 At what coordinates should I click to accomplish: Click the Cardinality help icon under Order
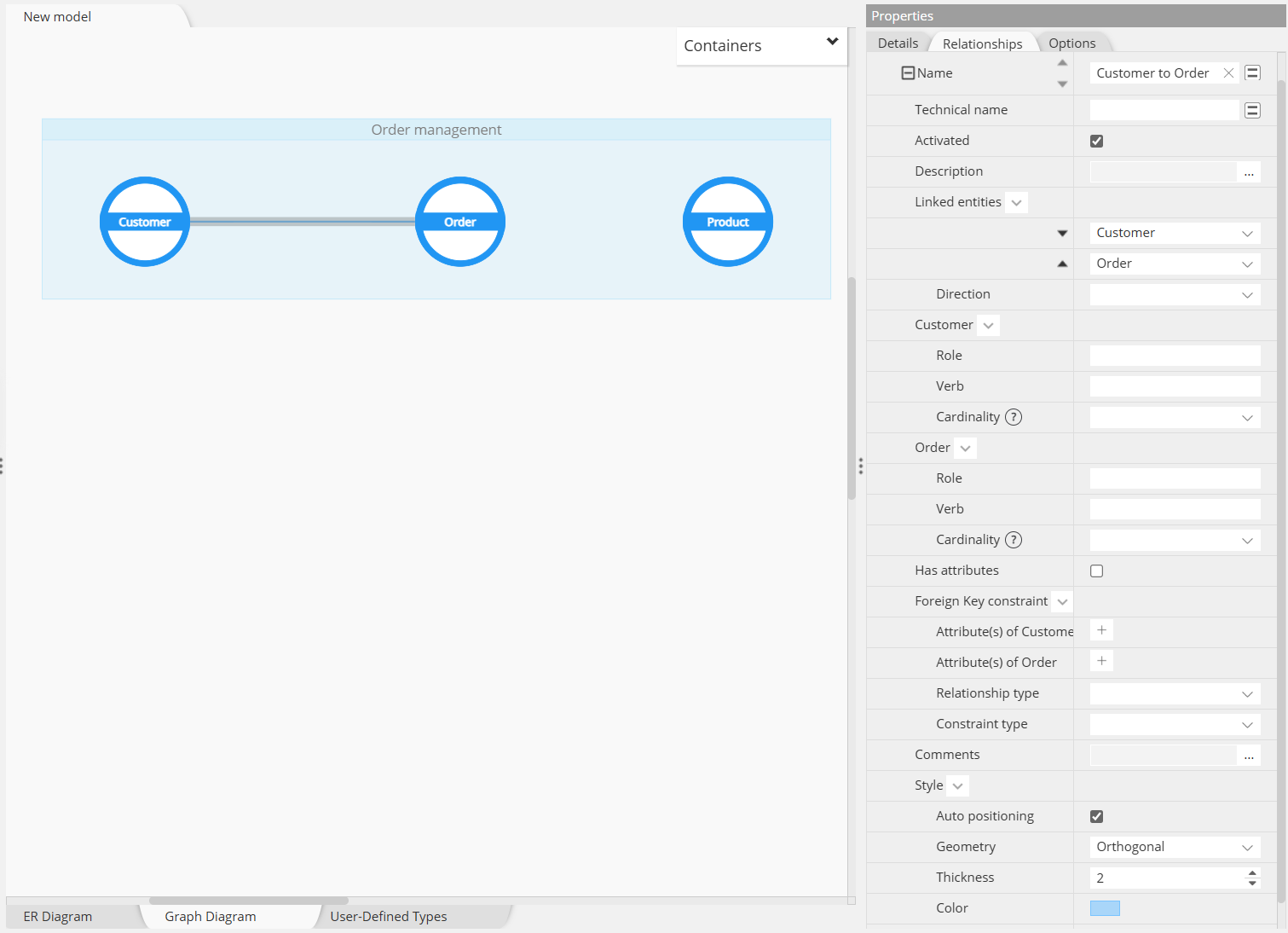[x=1014, y=539]
